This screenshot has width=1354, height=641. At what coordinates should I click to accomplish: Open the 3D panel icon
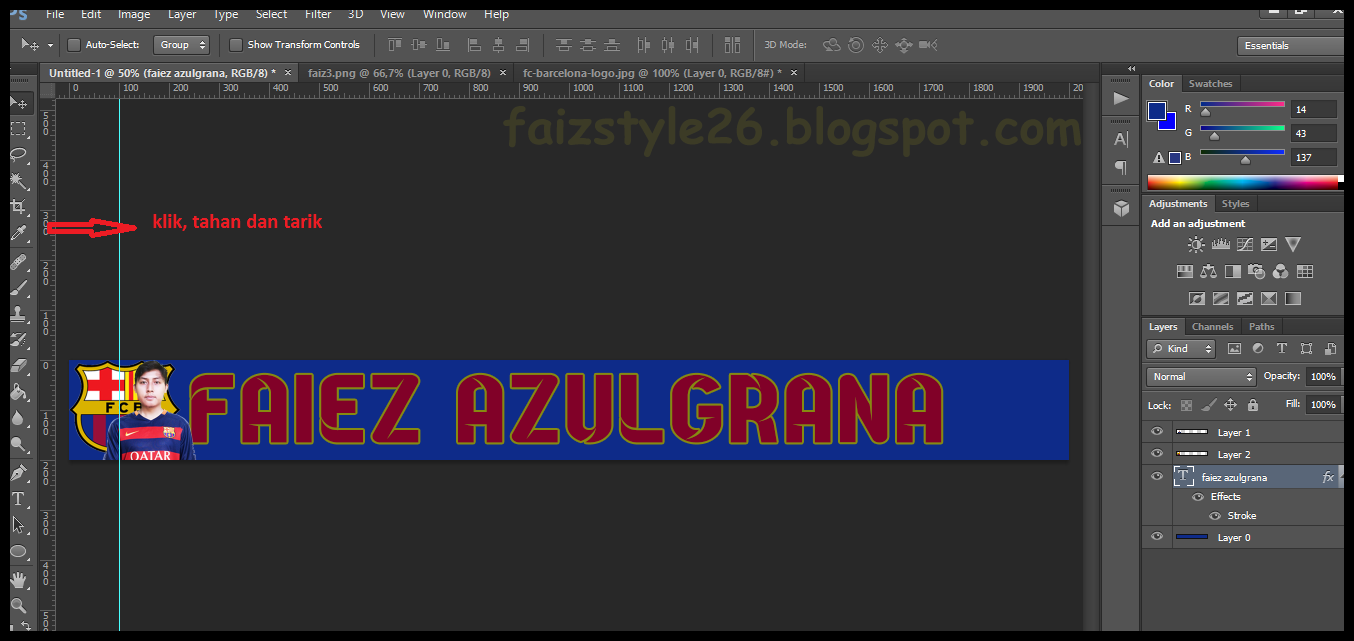click(1121, 208)
